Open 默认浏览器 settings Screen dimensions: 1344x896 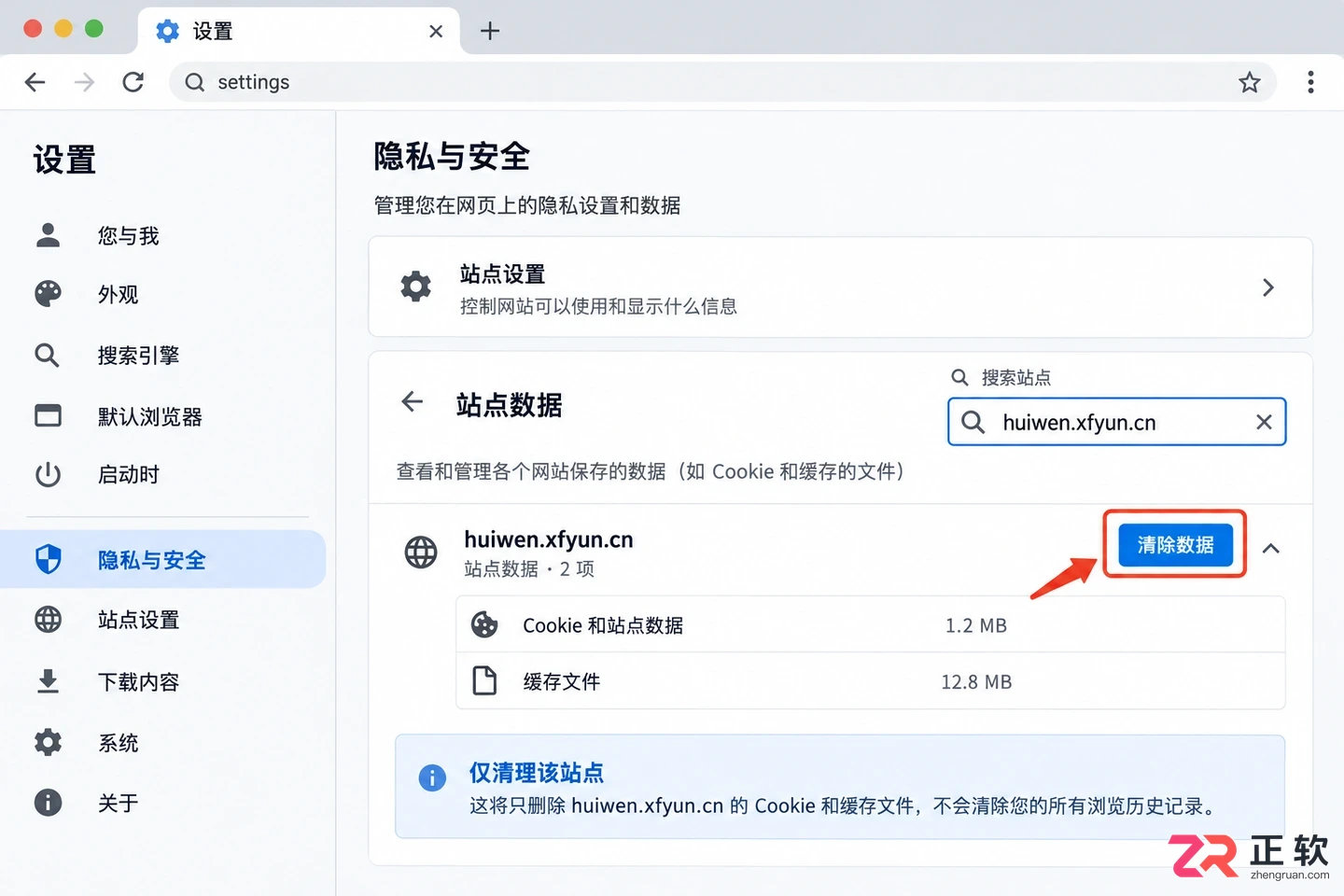[149, 416]
